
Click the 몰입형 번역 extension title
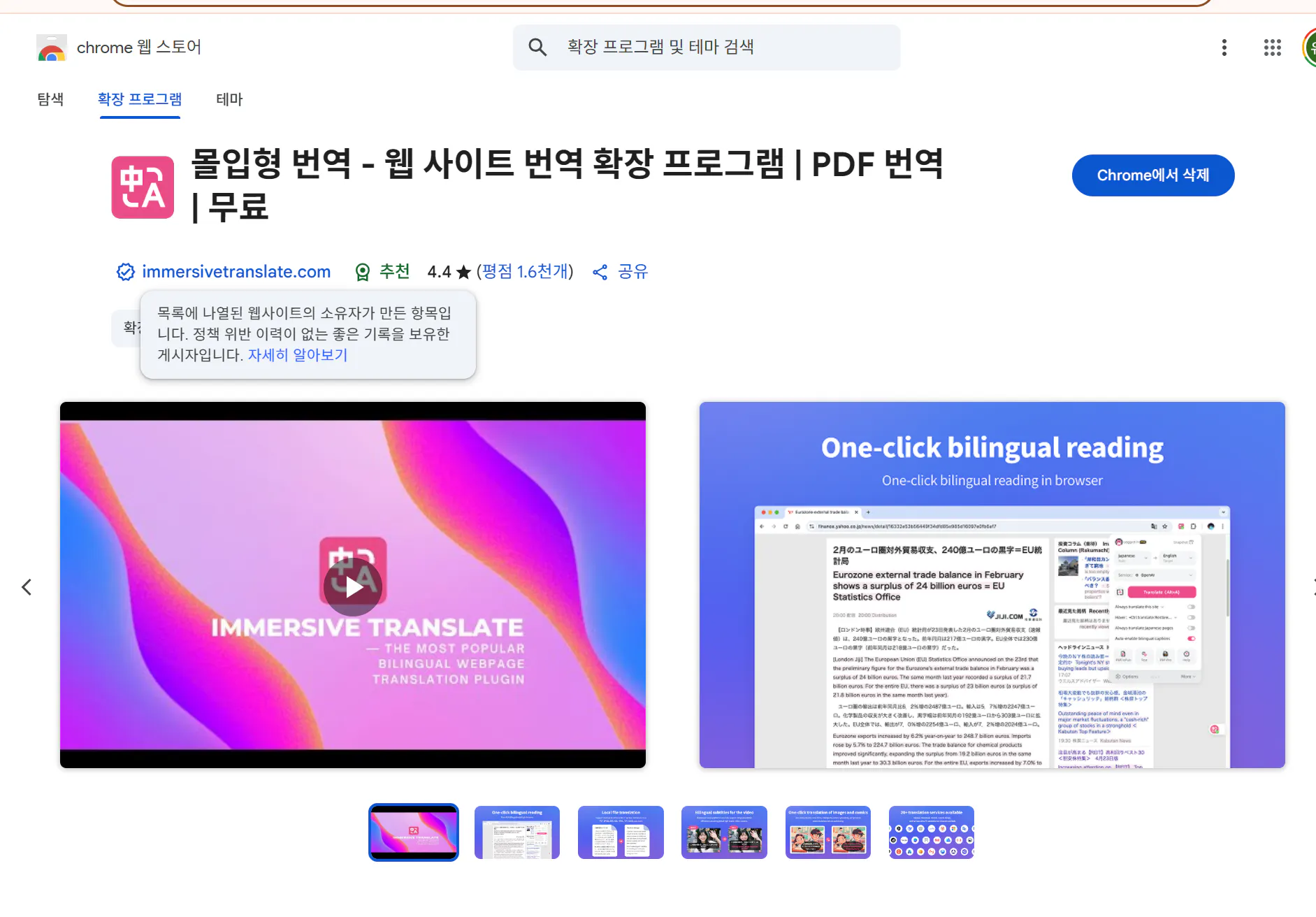pos(567,185)
